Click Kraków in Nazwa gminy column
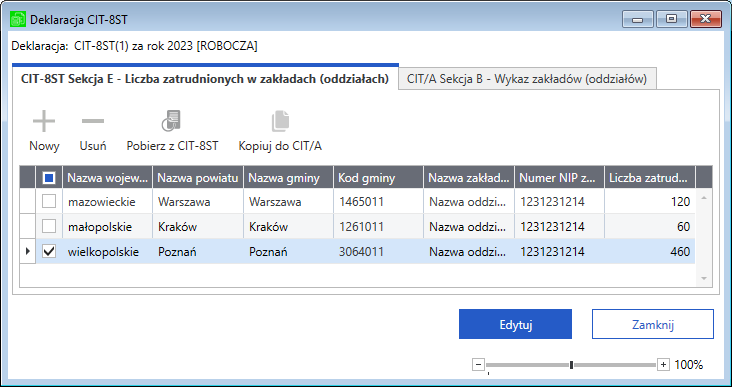This screenshot has width=732, height=387. point(289,226)
